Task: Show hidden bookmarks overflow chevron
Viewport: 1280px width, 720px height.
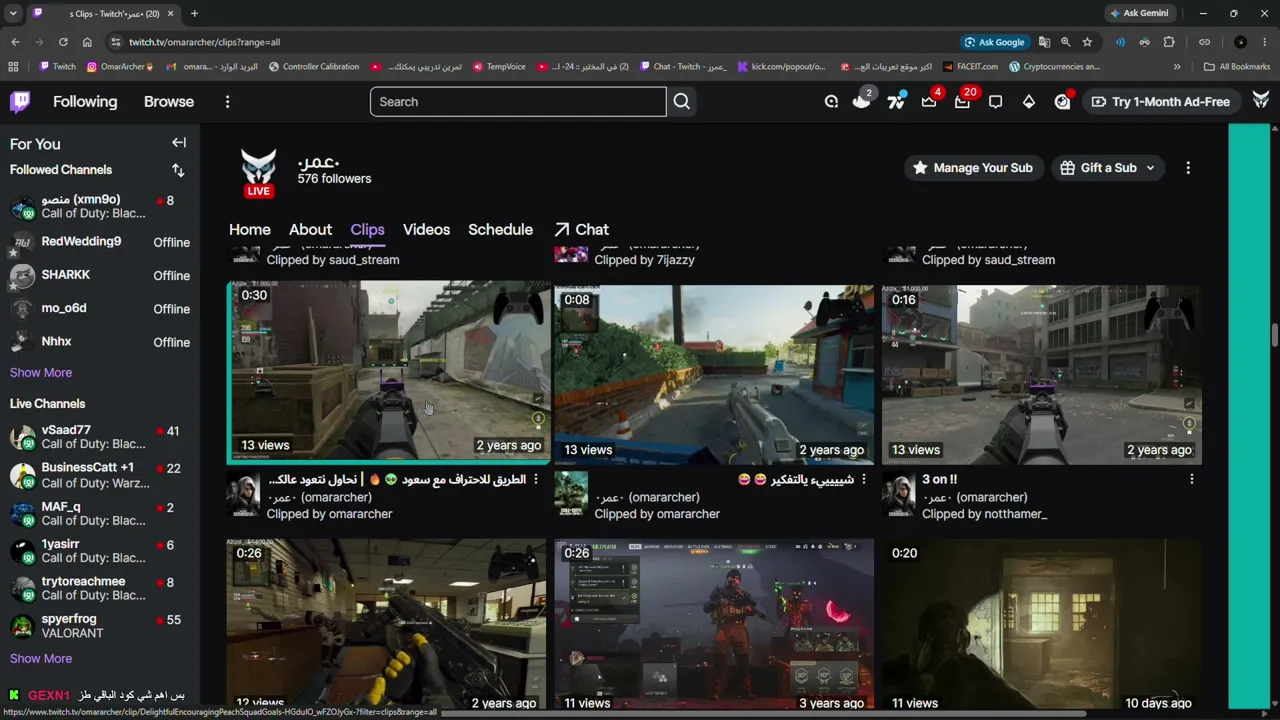Action: click(x=1177, y=67)
